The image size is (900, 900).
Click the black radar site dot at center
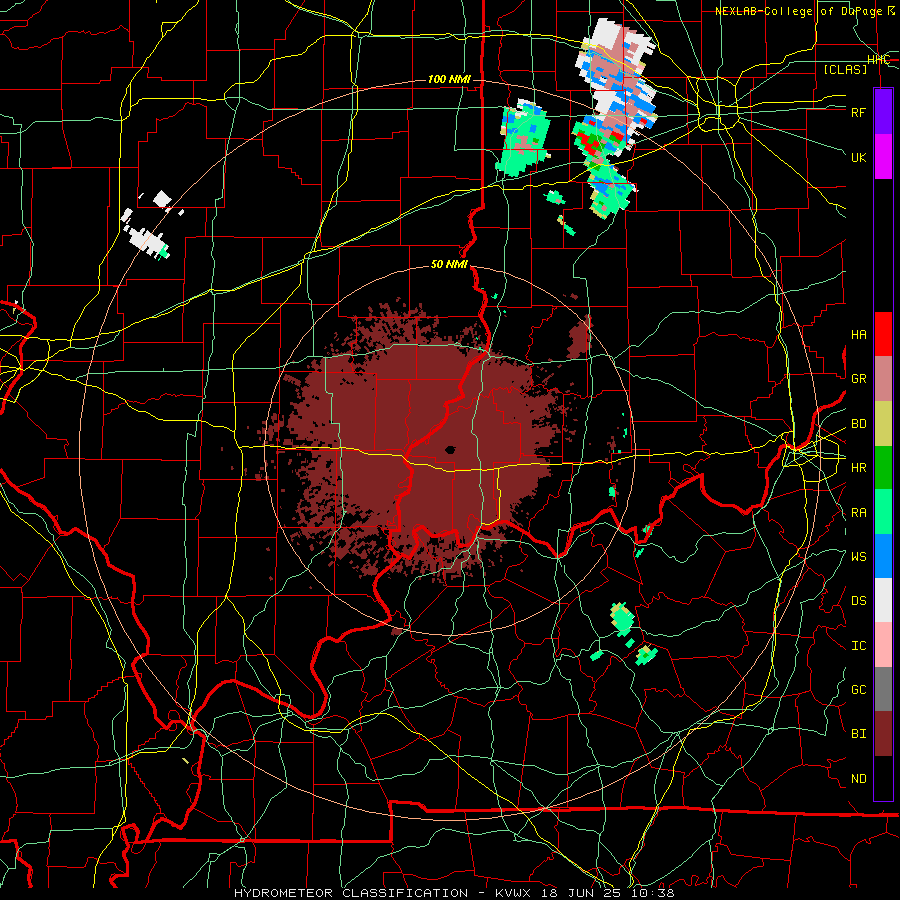point(450,450)
